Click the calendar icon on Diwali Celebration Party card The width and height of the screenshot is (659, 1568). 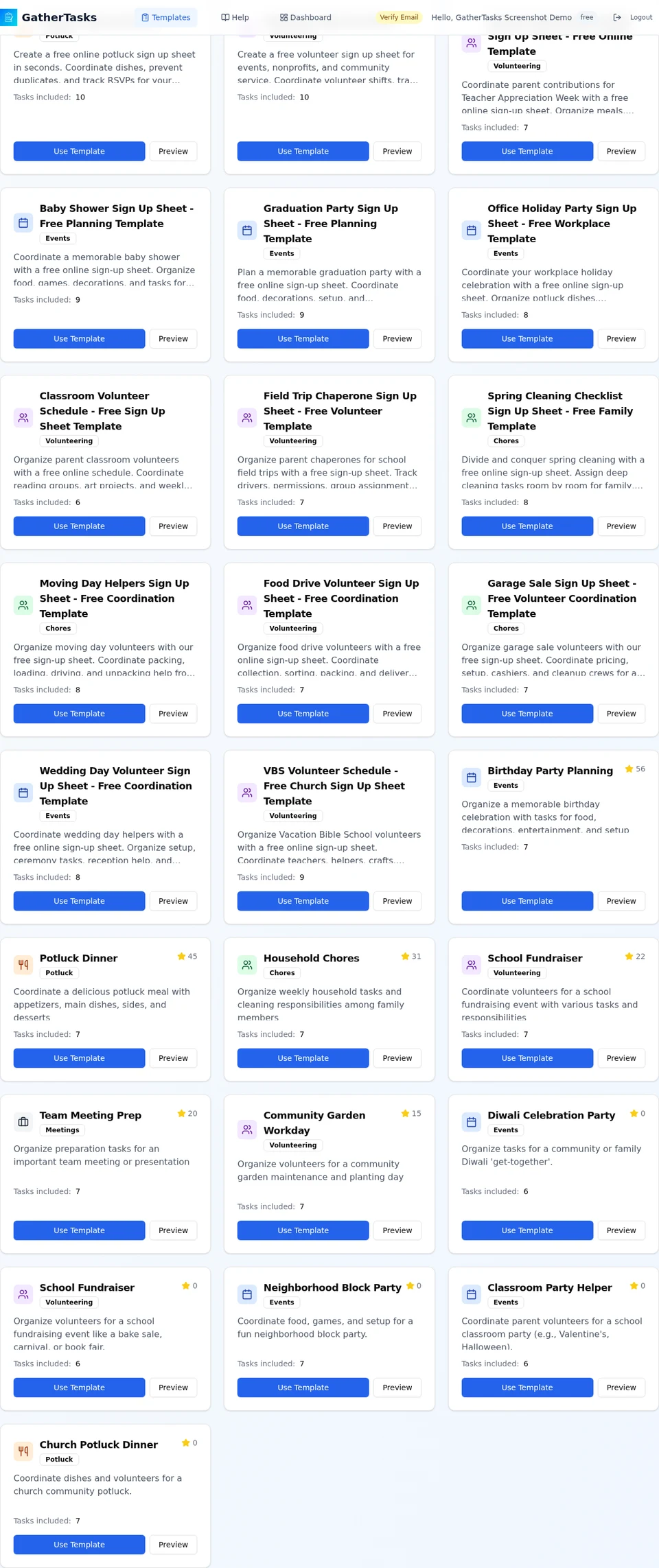click(x=471, y=1121)
